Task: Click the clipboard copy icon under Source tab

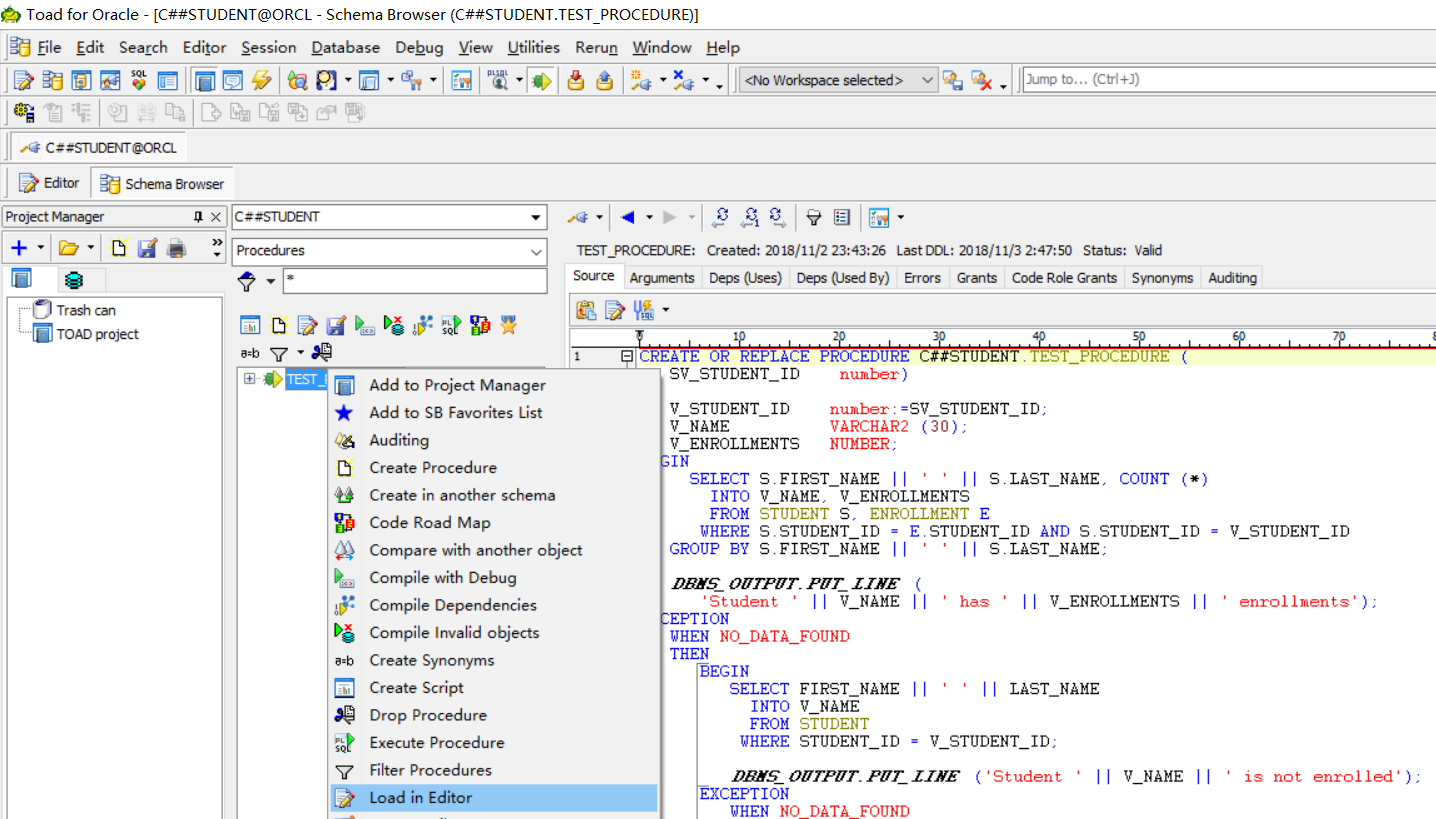Action: [586, 310]
